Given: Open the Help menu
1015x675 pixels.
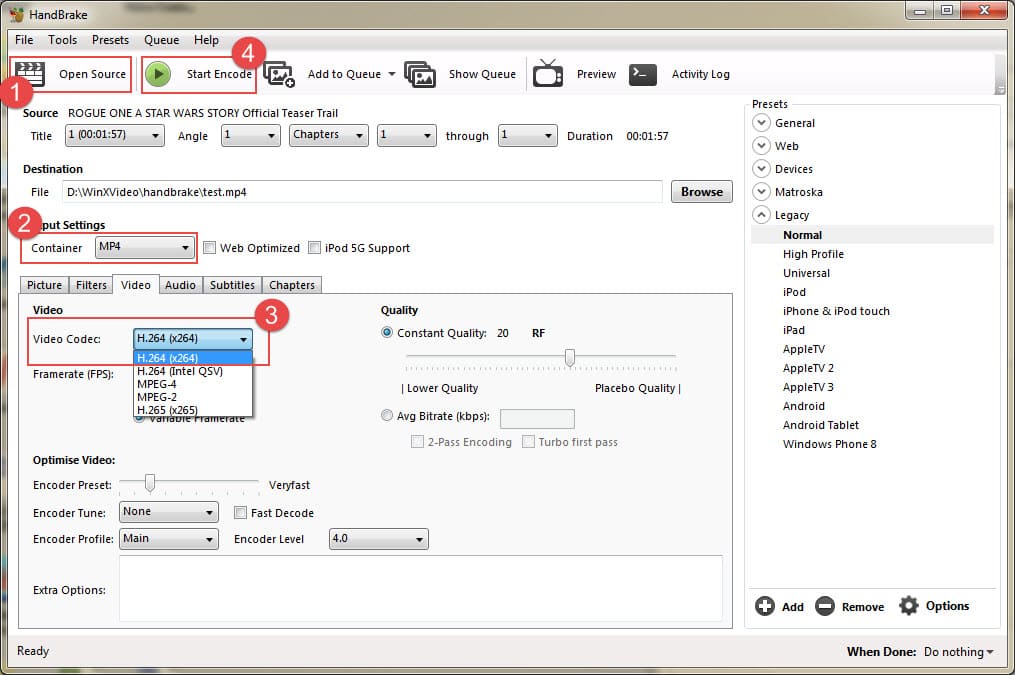Looking at the screenshot, I should pos(206,40).
